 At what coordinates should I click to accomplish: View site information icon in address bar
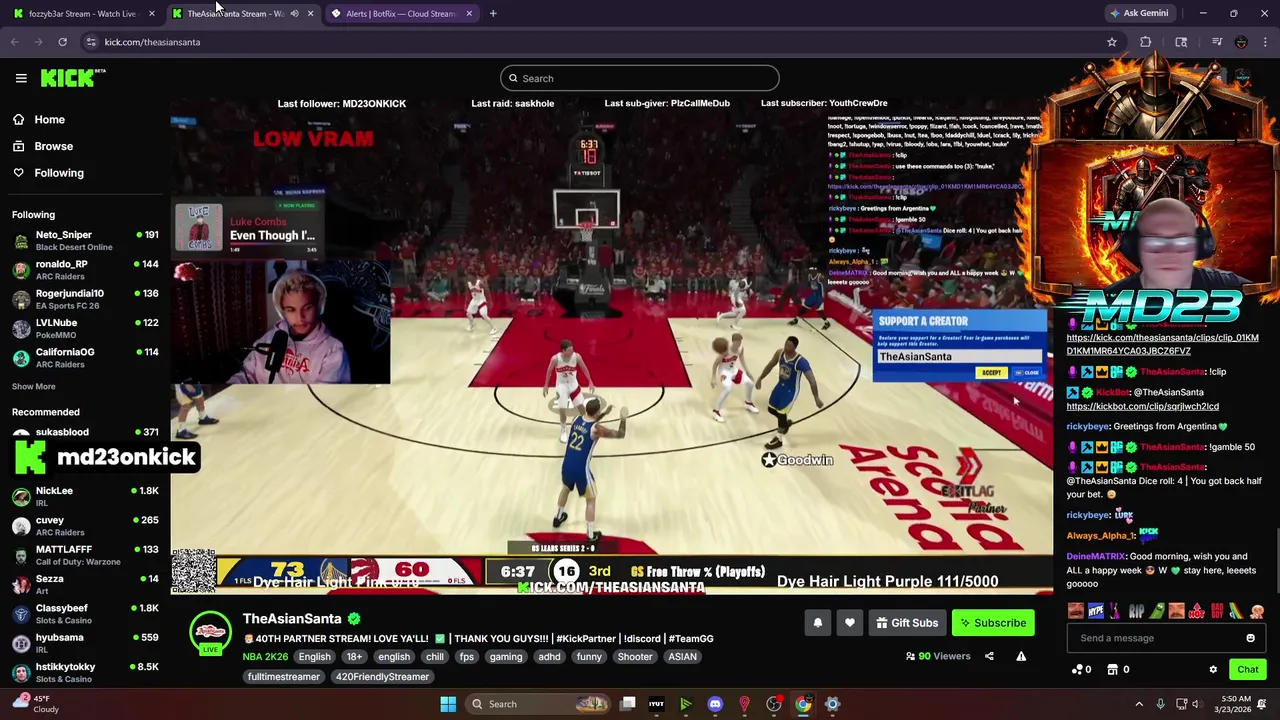91,42
